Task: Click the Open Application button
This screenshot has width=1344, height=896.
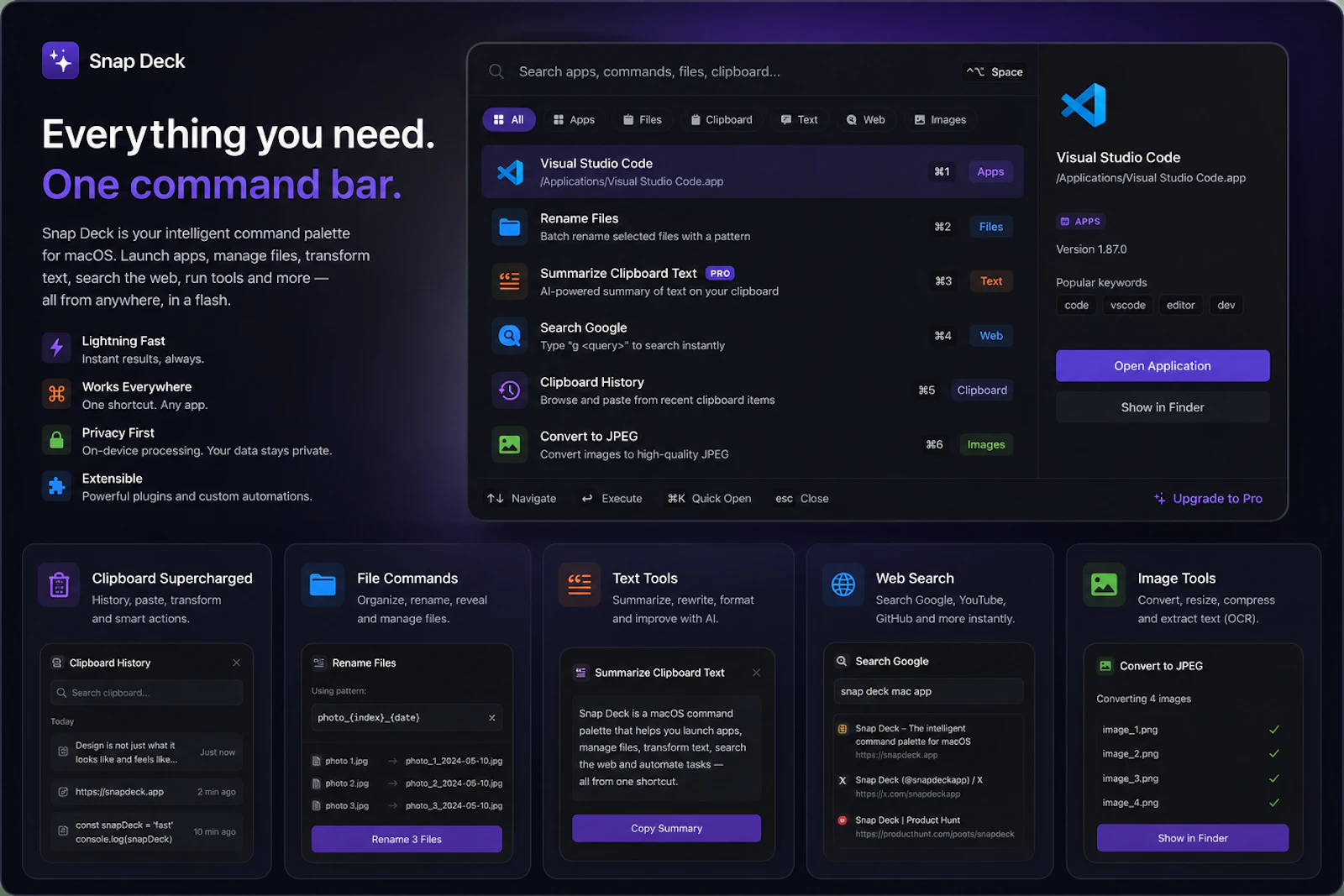Action: point(1163,366)
